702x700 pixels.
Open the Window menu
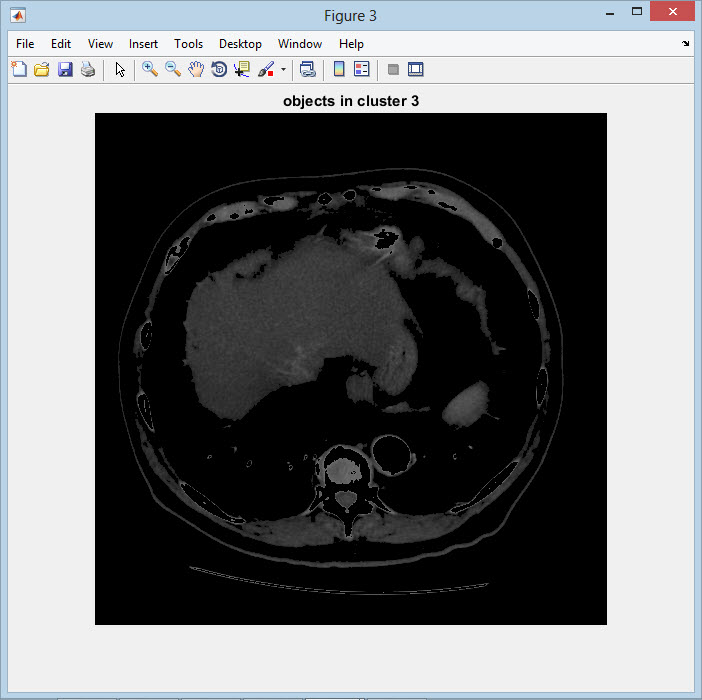click(x=300, y=44)
